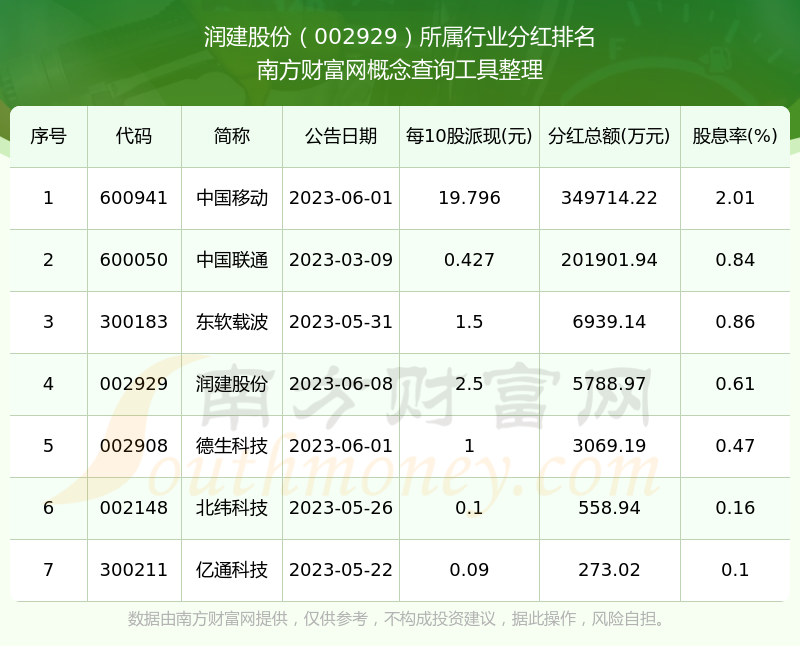Select stock code 600050
Viewport: 800px width, 668px height.
134,260
